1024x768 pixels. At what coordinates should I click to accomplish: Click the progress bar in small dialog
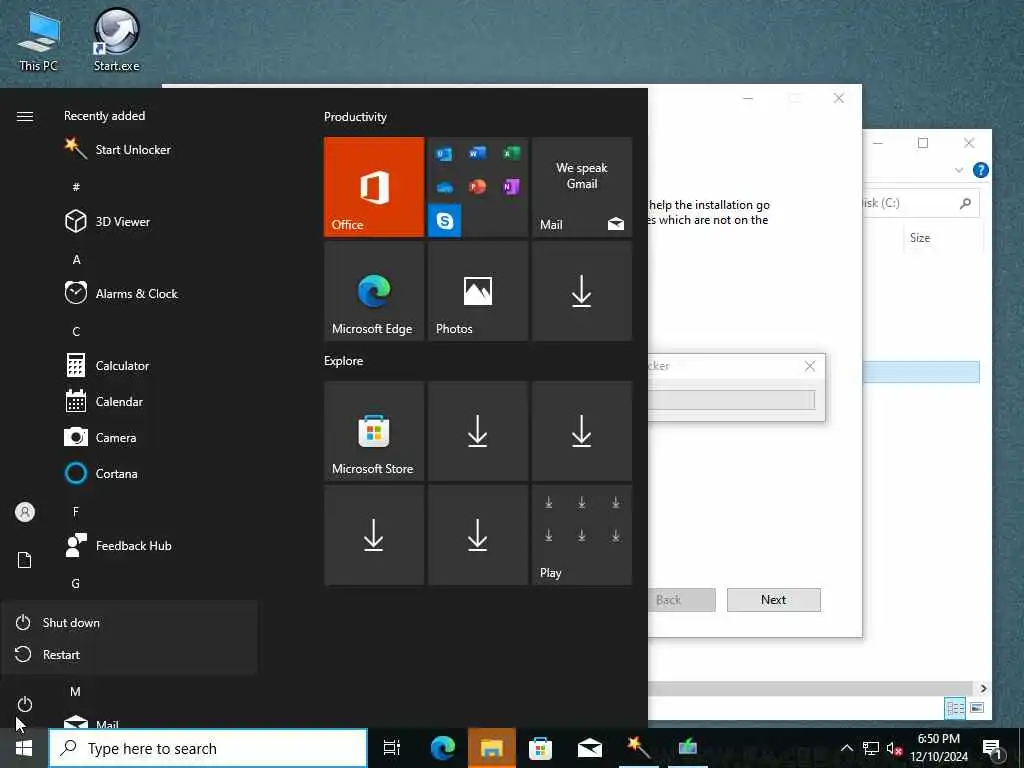pos(731,400)
